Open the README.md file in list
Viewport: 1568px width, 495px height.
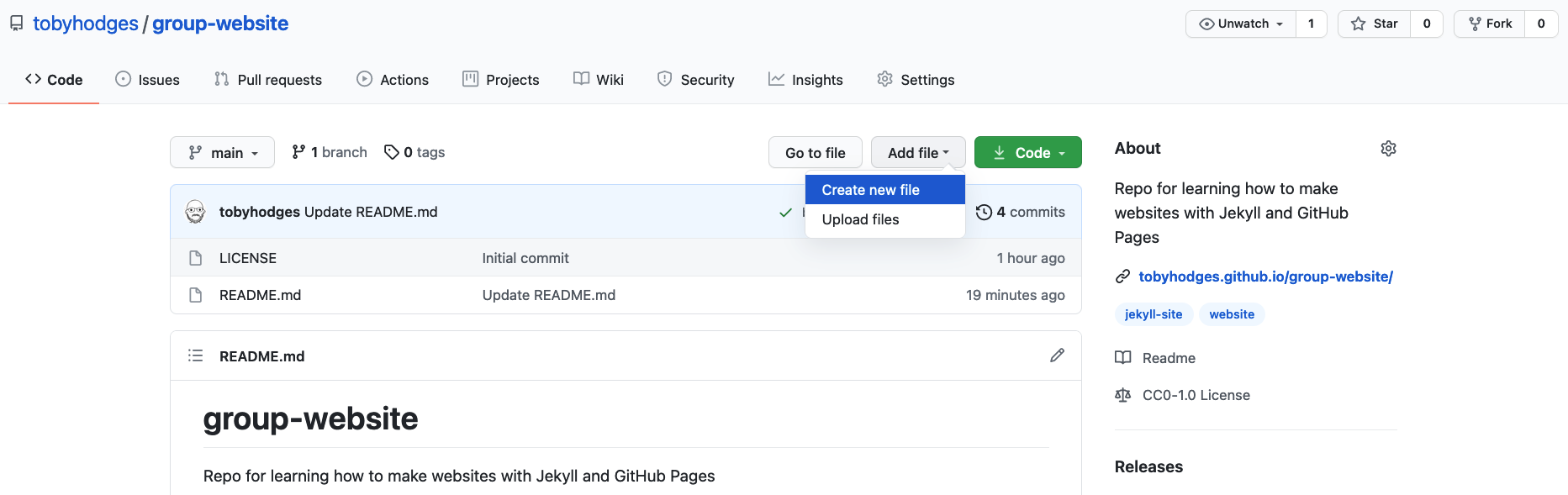coord(260,295)
